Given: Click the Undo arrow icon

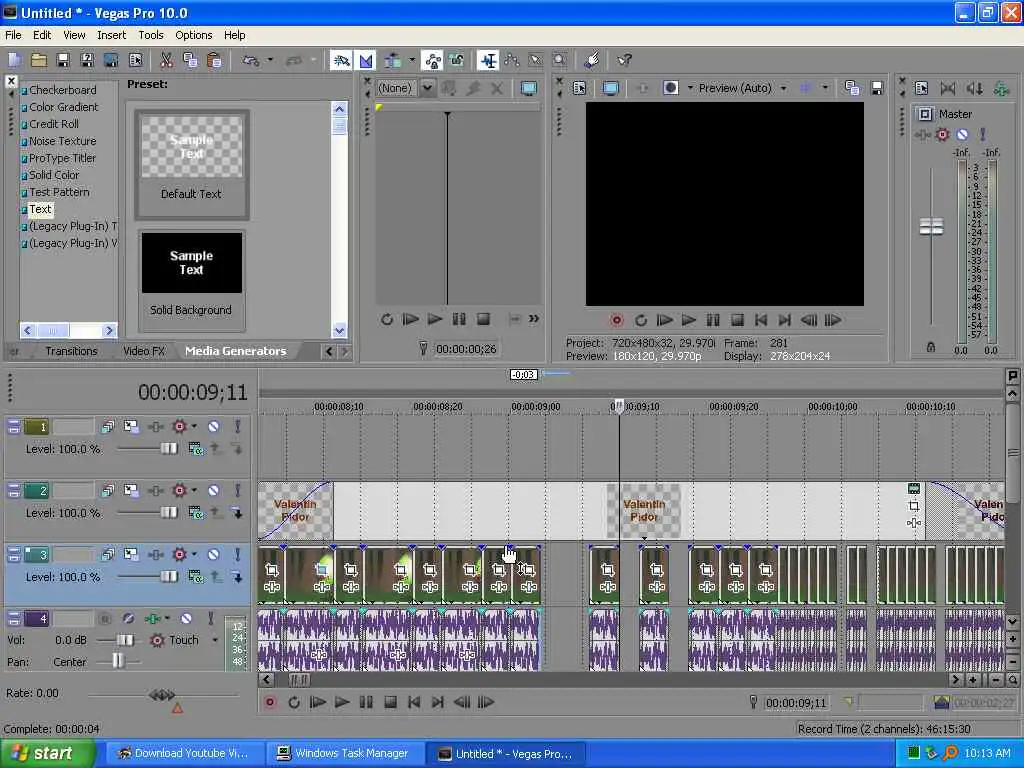Looking at the screenshot, I should (251, 61).
